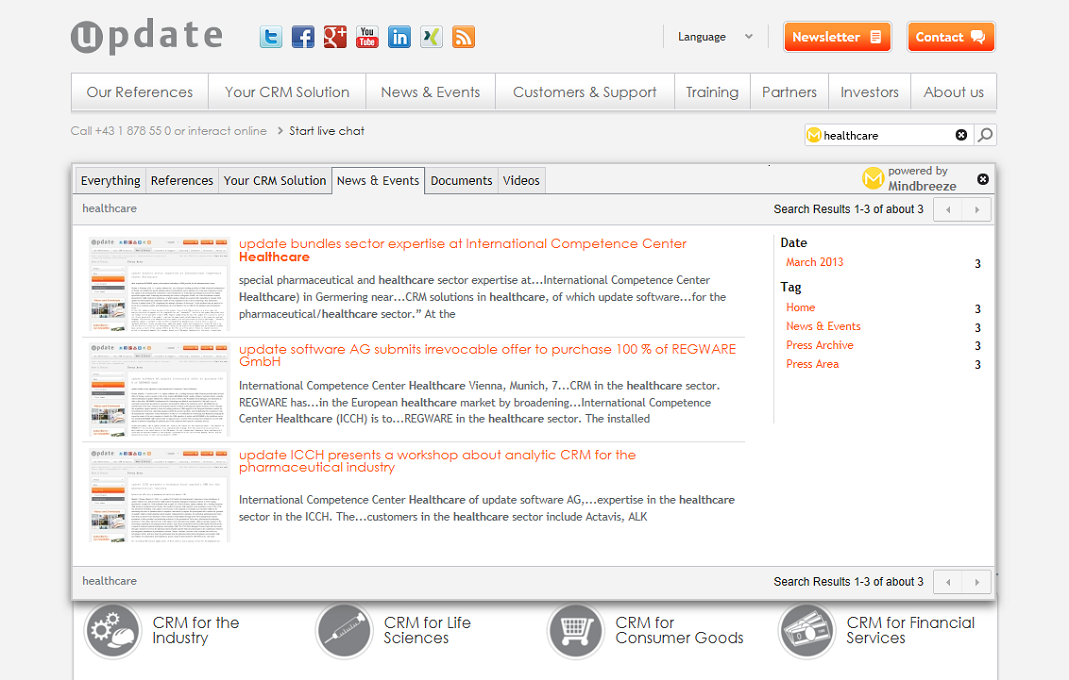Filter by News & Events tag

click(x=824, y=326)
